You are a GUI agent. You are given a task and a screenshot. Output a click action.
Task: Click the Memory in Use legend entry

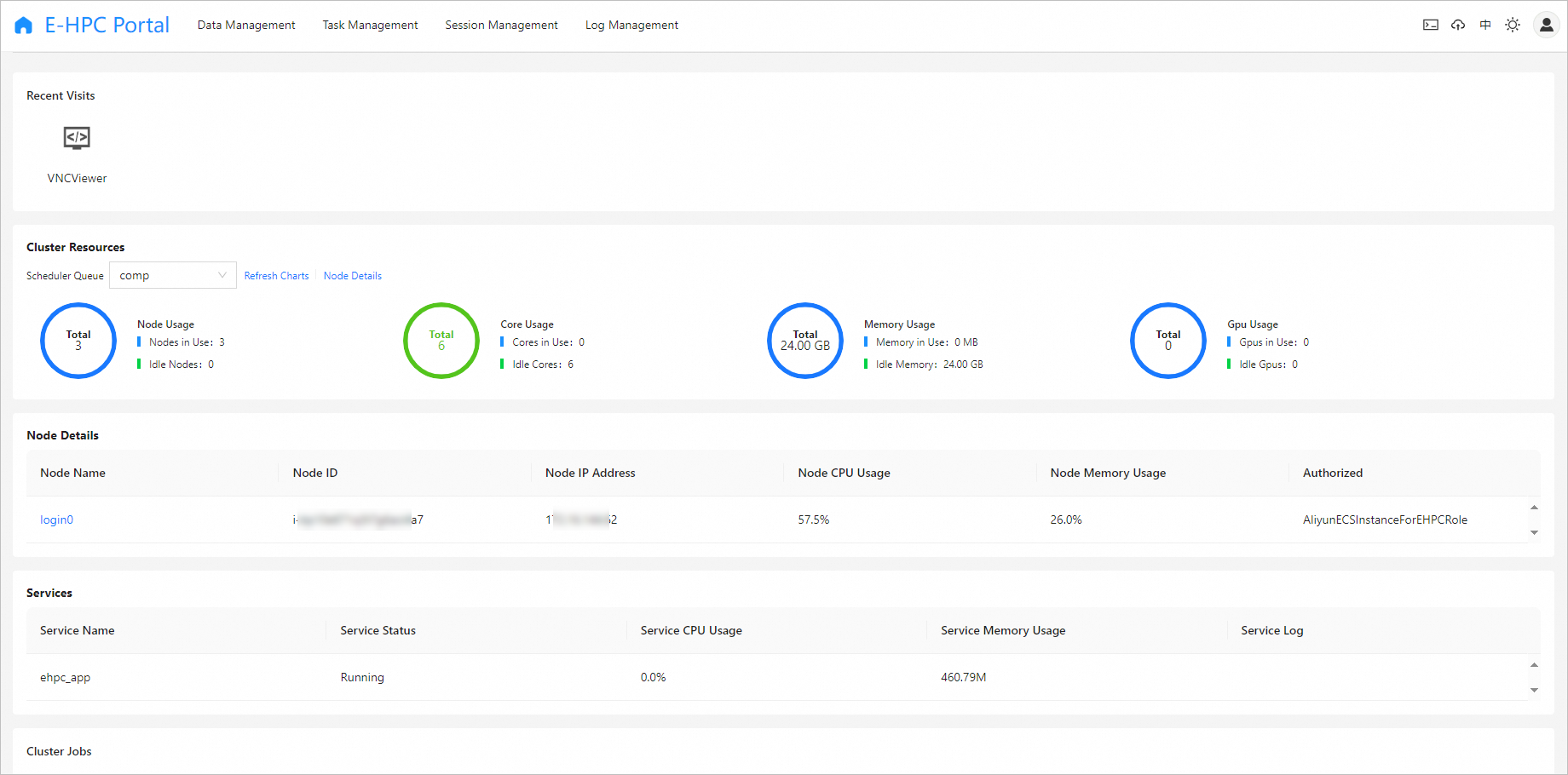click(921, 342)
